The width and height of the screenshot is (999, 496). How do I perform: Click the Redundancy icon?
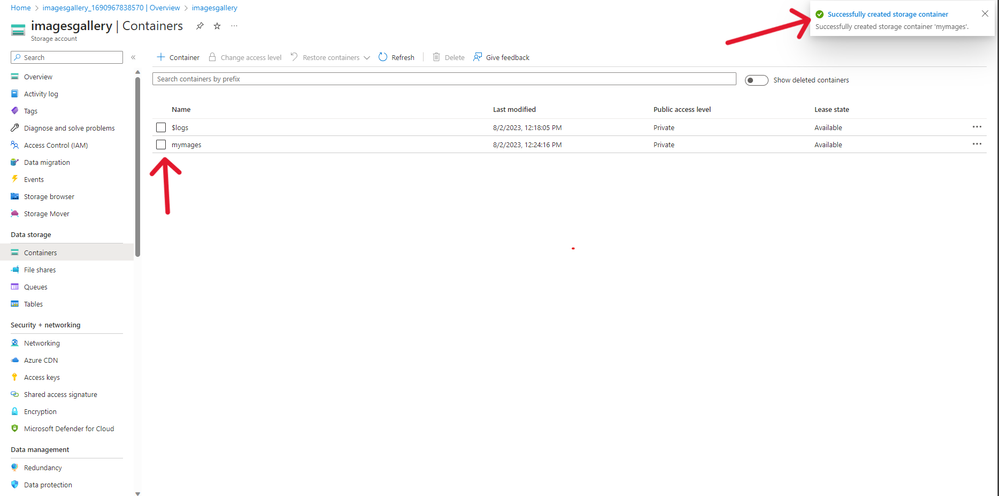pyautogui.click(x=15, y=468)
